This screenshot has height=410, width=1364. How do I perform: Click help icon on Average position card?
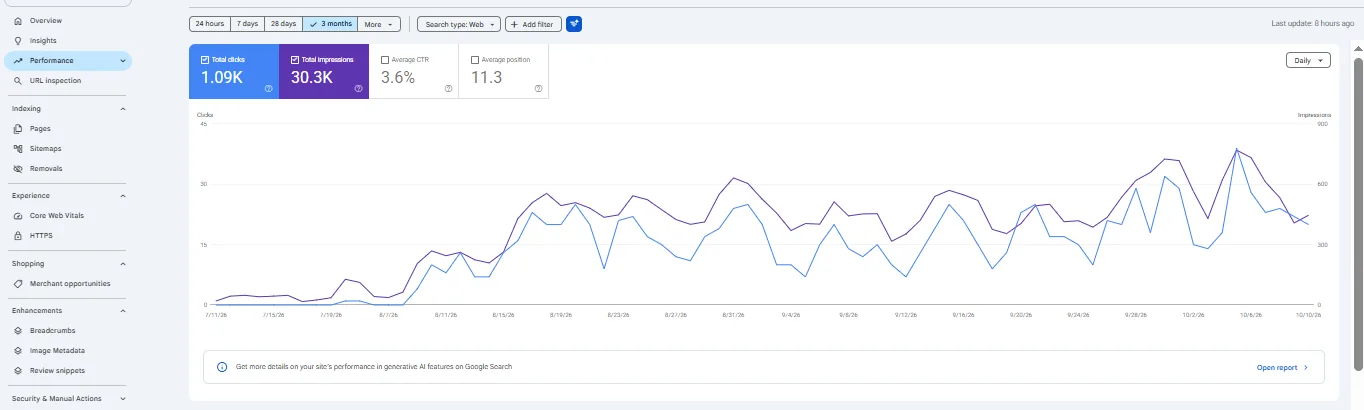pos(538,88)
